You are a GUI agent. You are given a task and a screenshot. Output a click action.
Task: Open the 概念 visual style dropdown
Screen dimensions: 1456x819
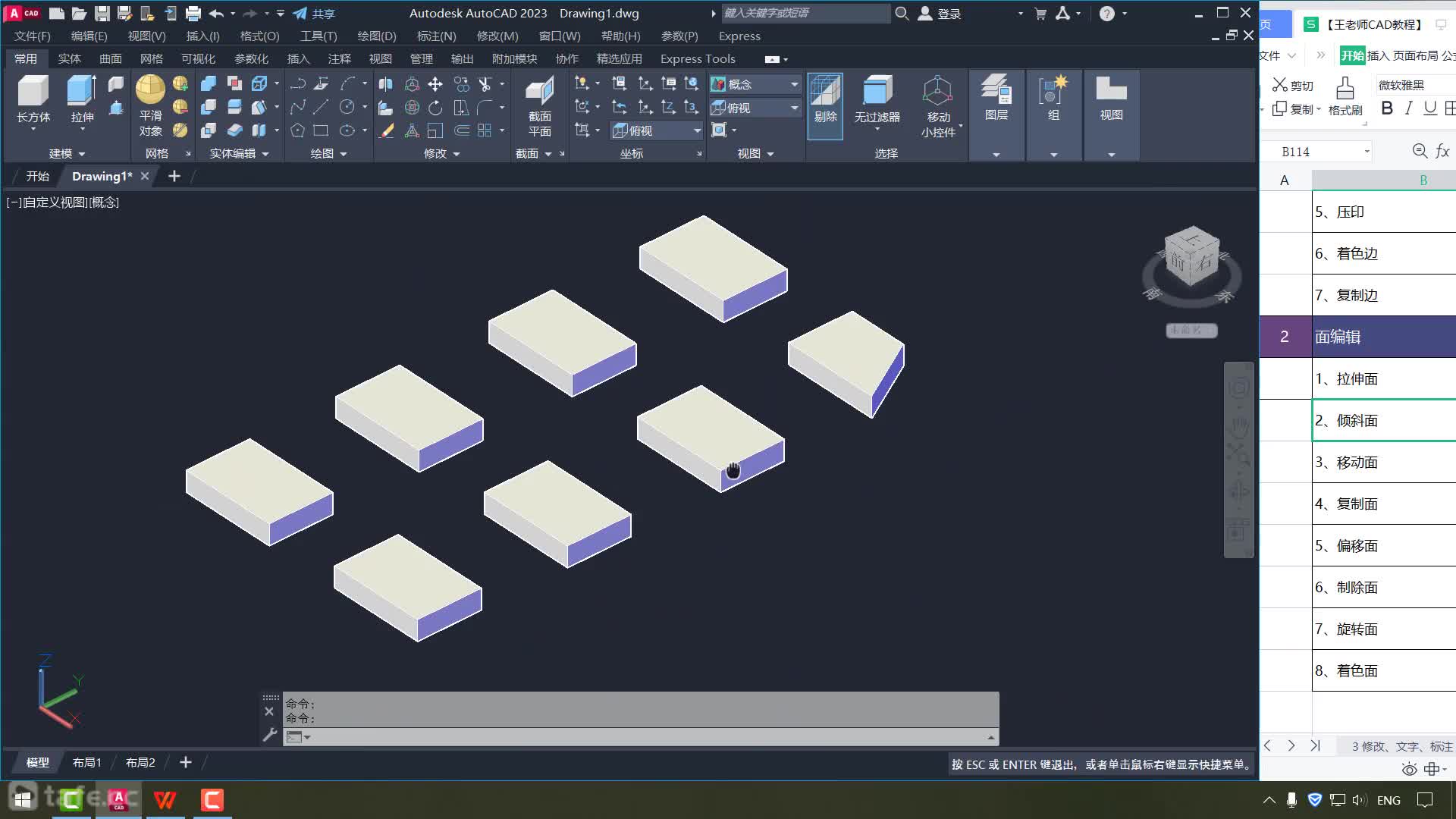[x=755, y=84]
